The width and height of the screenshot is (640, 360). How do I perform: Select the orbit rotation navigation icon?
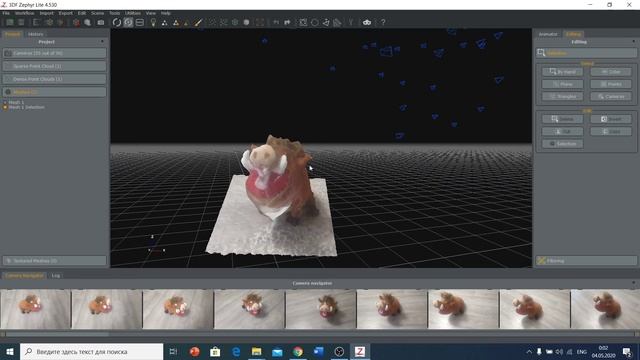[117, 22]
